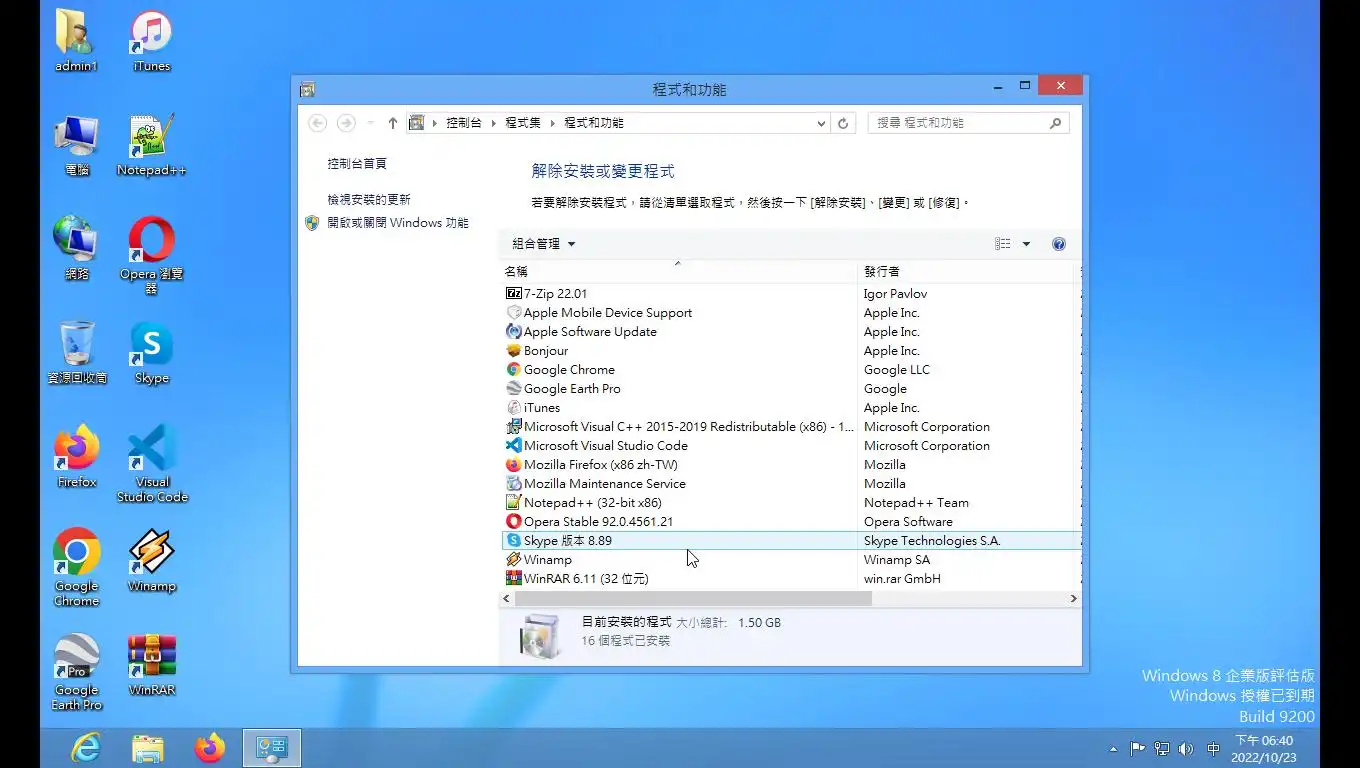Select the WinRAR 6.11 list icon
Image resolution: width=1360 pixels, height=768 pixels.
[x=514, y=579]
